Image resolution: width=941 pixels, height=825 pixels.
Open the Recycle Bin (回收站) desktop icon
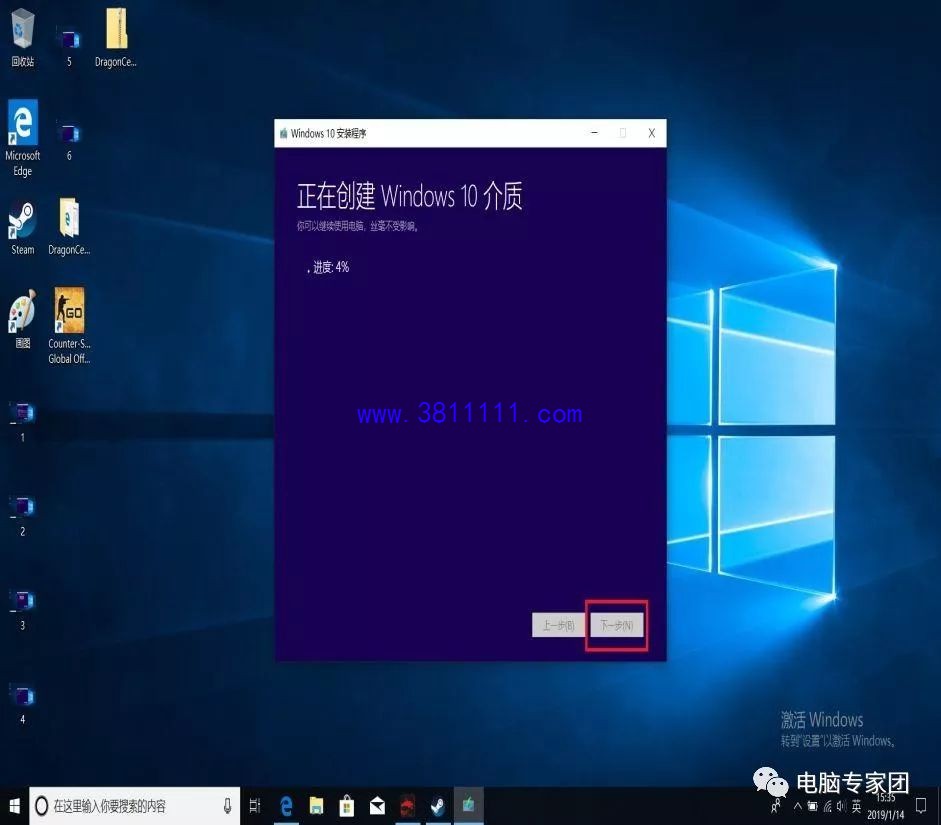tap(23, 37)
